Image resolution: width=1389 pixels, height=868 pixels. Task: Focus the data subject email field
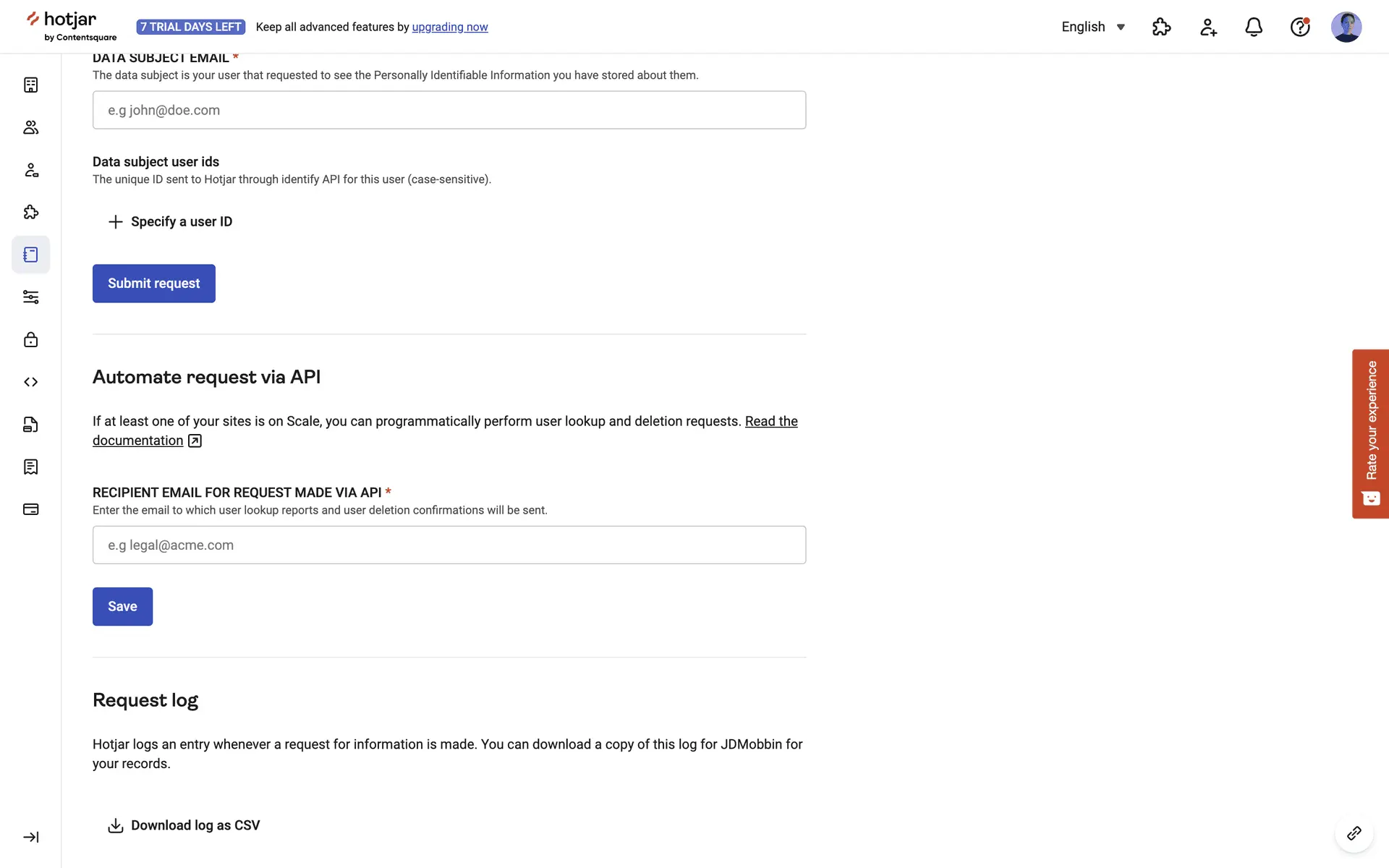449,110
